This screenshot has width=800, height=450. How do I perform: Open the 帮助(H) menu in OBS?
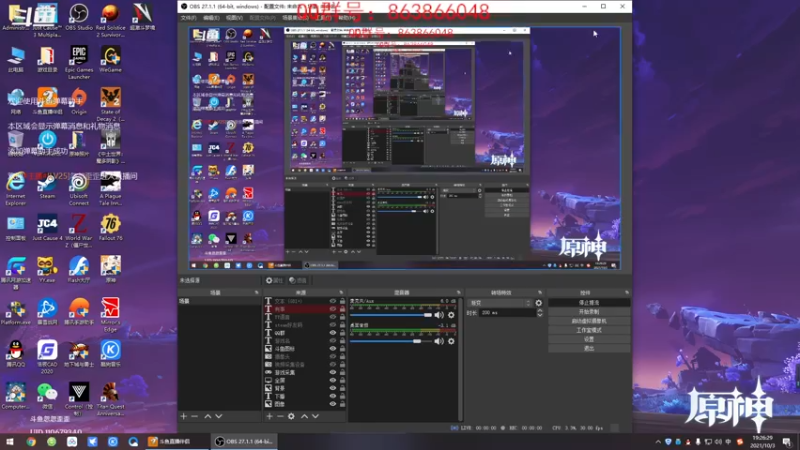pyautogui.click(x=346, y=18)
